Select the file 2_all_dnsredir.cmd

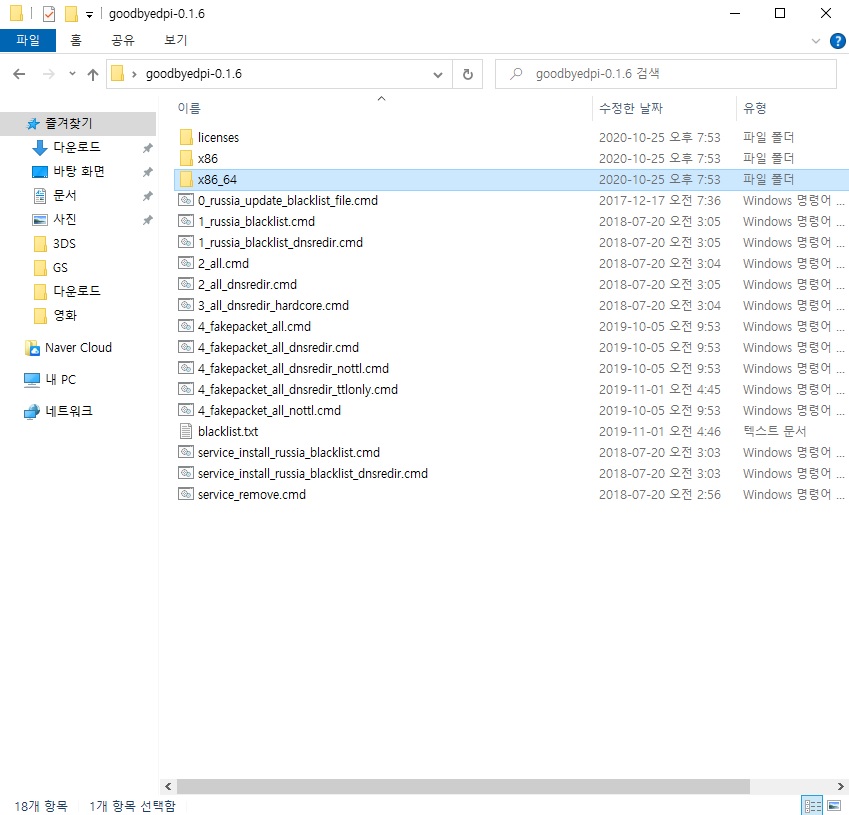pos(247,284)
